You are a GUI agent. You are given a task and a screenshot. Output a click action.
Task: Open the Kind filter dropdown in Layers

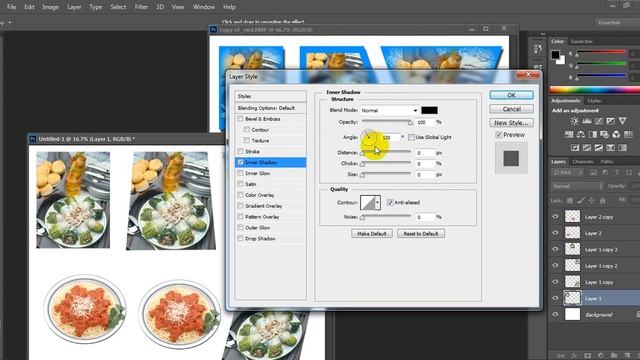click(568, 173)
